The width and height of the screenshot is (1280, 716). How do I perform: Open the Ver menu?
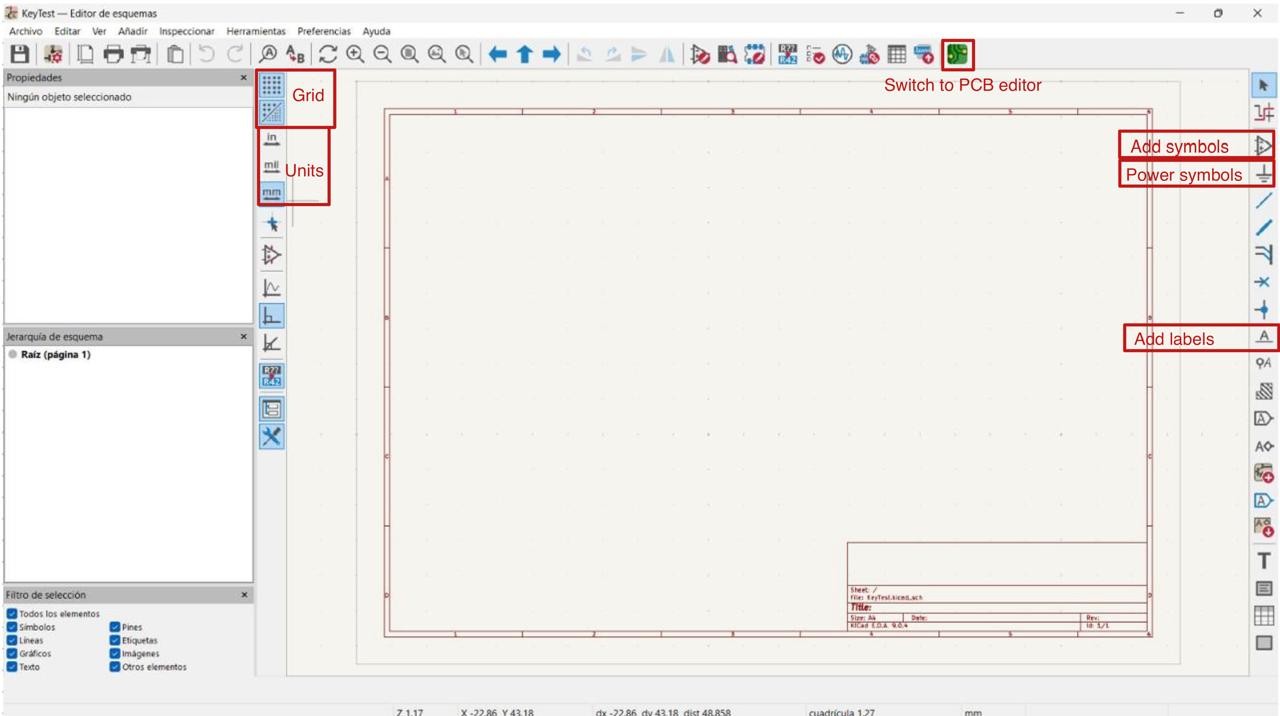pos(99,31)
